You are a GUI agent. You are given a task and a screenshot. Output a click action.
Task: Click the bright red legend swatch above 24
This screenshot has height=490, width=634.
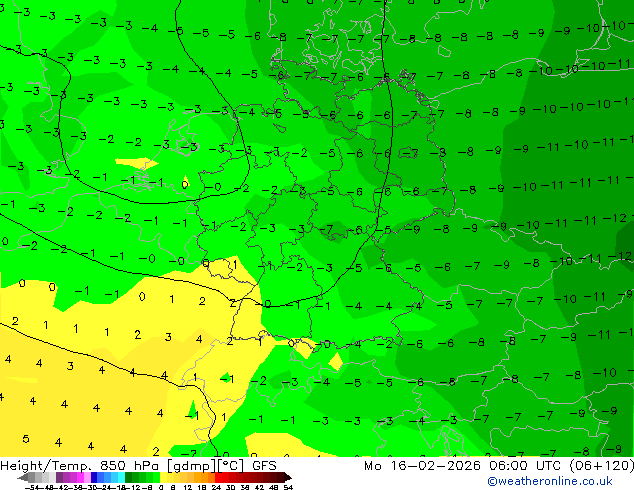(x=218, y=477)
